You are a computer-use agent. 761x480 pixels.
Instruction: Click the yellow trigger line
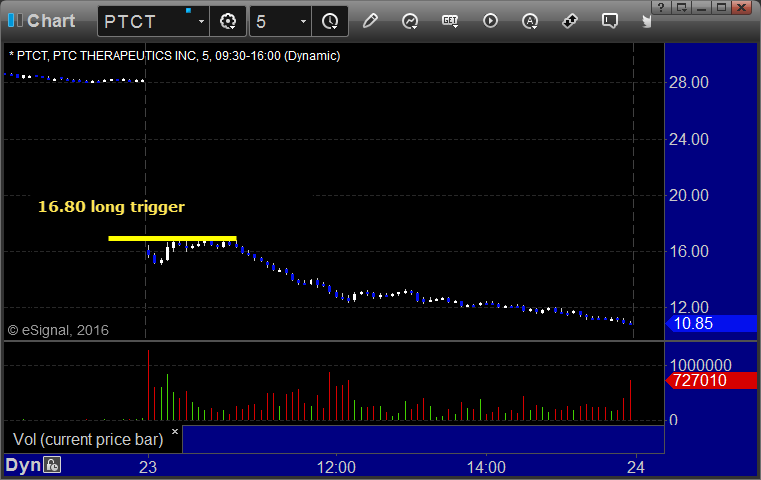pos(172,238)
